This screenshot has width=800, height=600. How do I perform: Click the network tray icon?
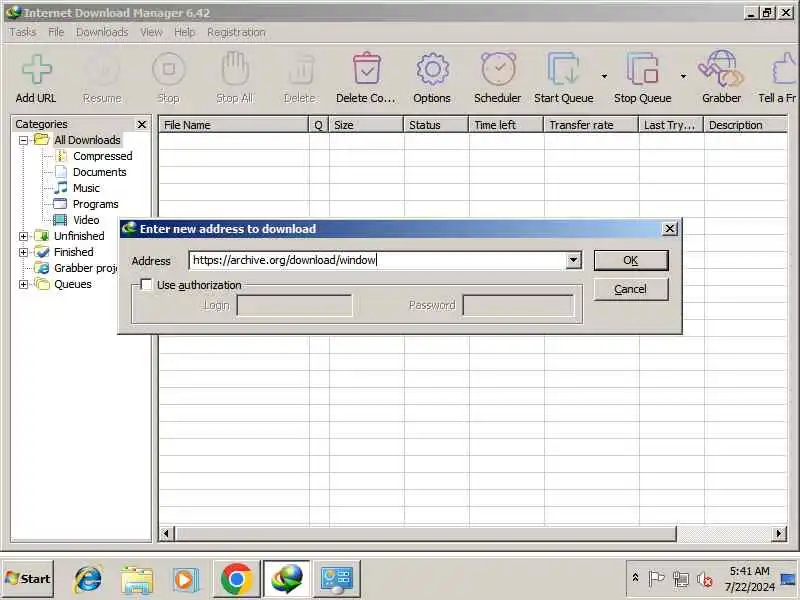pyautogui.click(x=680, y=579)
